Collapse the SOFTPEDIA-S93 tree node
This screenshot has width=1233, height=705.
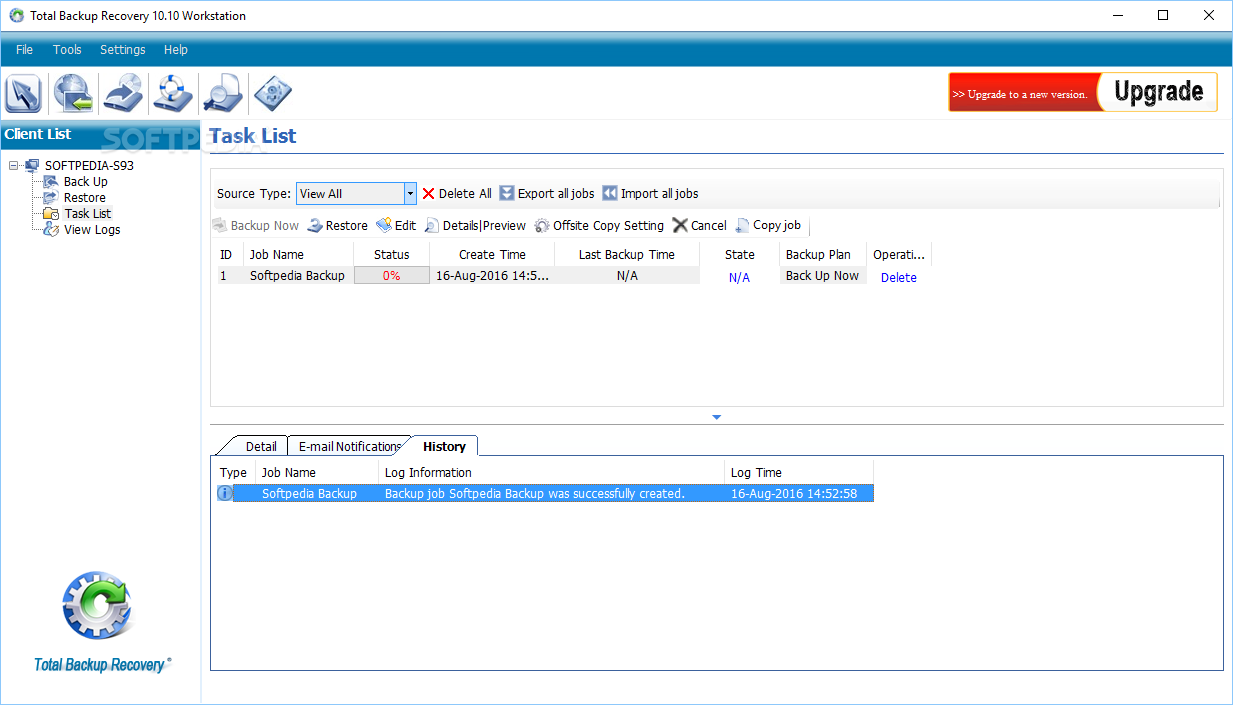pos(13,166)
